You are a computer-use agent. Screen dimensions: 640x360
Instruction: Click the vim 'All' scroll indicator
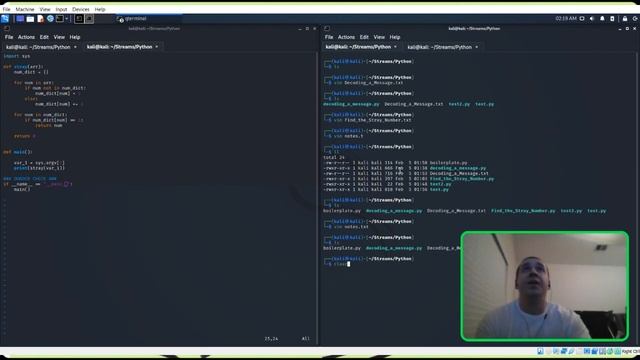click(x=305, y=338)
